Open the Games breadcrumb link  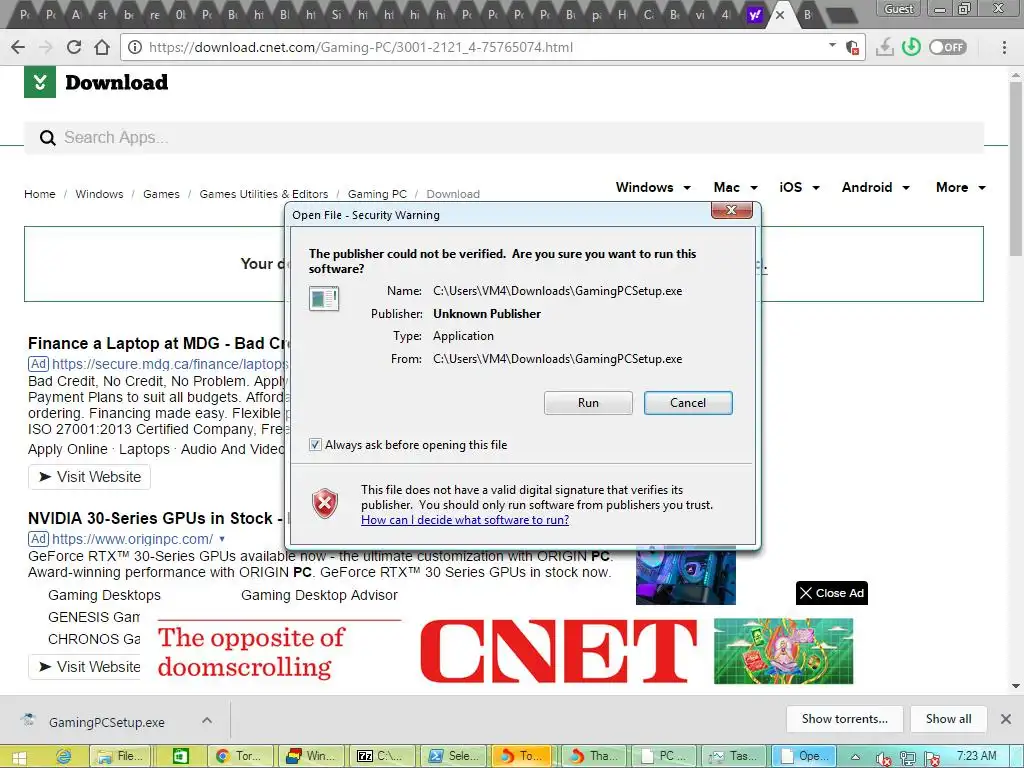pyautogui.click(x=161, y=194)
